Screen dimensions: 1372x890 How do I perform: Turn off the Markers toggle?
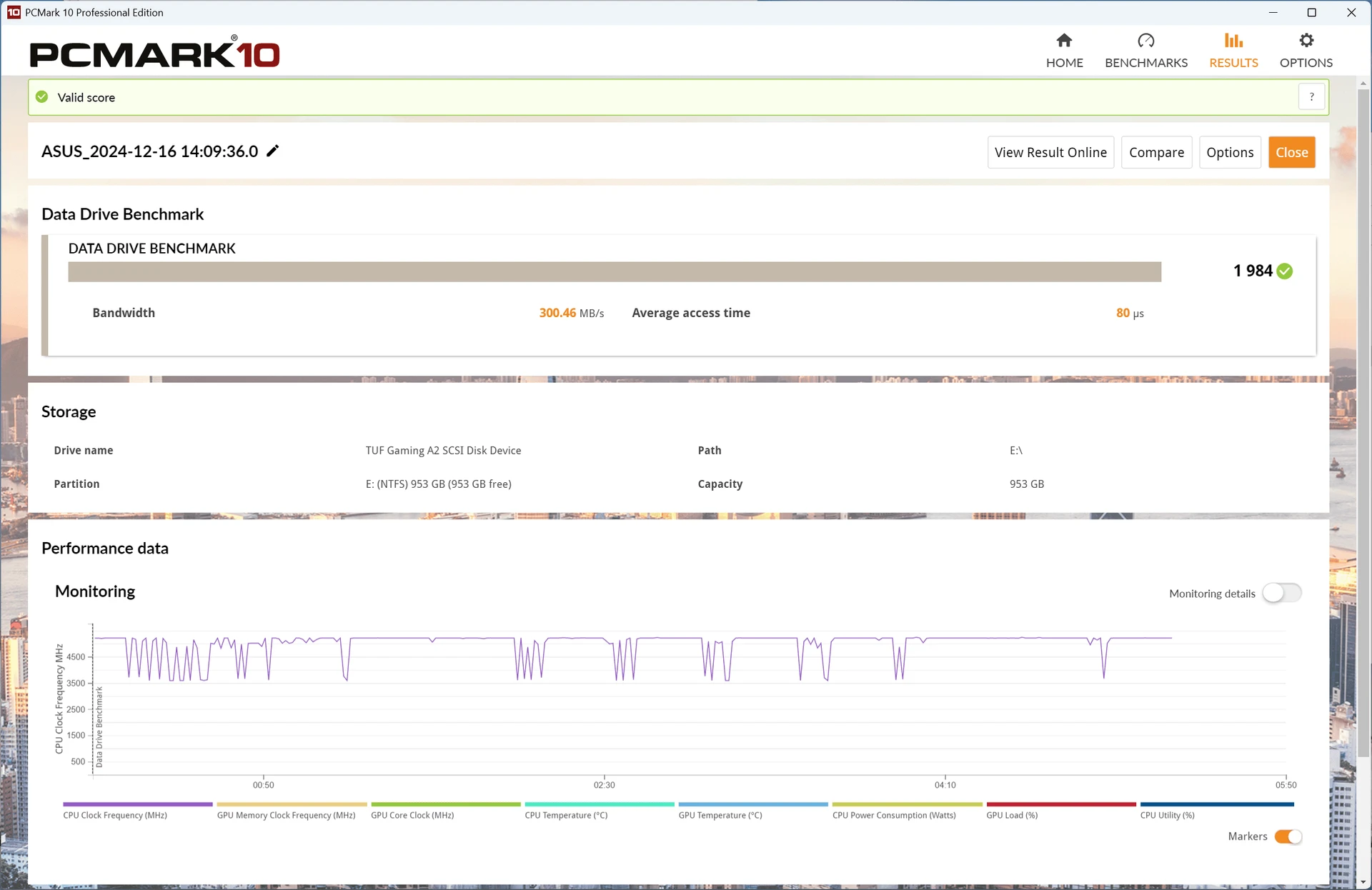1288,836
